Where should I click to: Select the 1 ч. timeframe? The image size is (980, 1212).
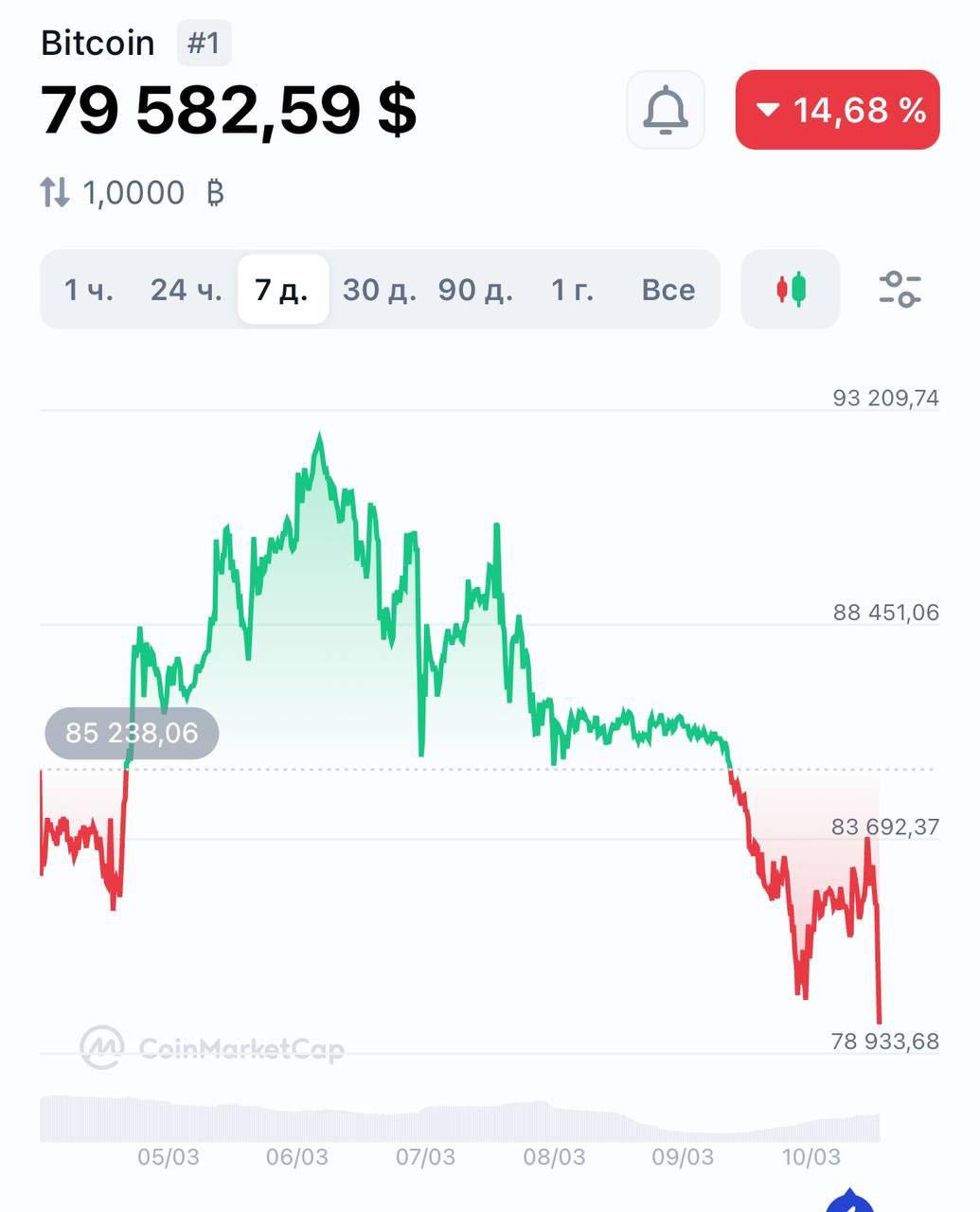pyautogui.click(x=88, y=290)
